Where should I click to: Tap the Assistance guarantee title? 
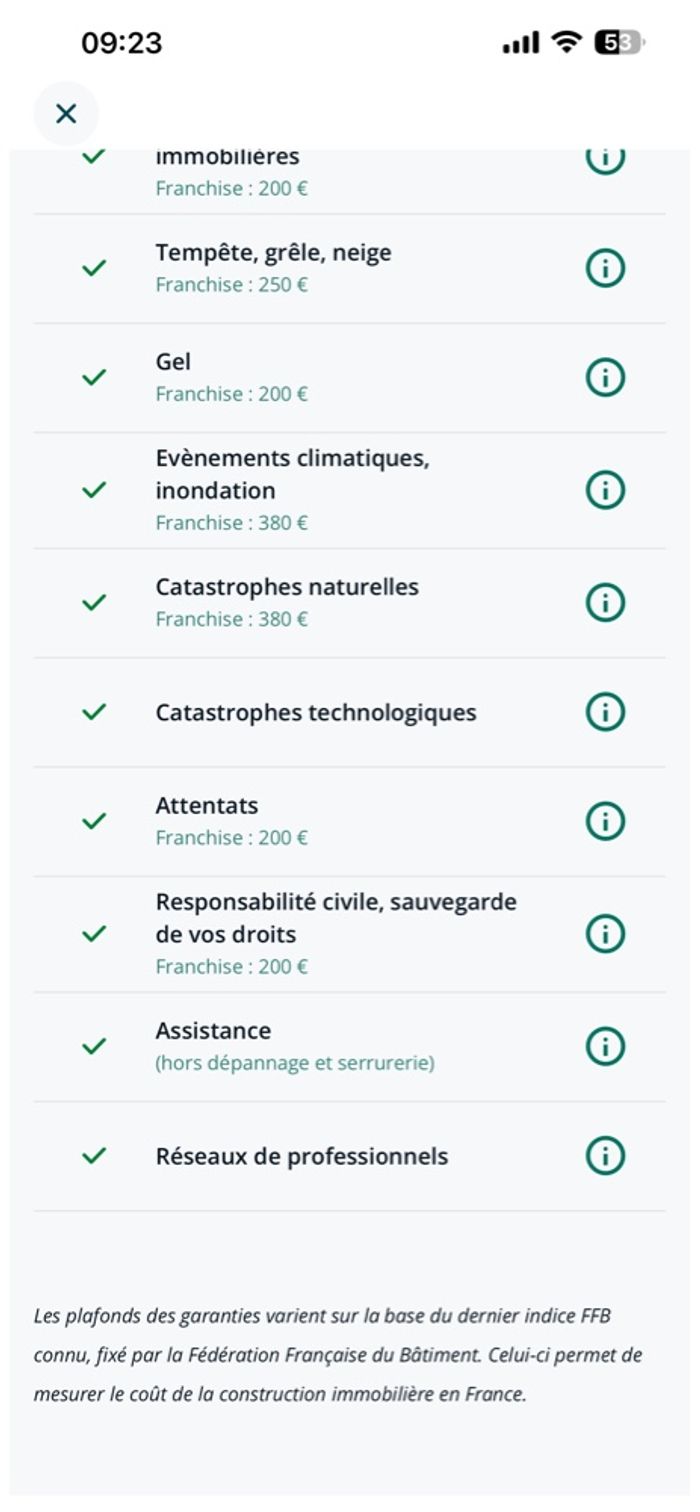coord(213,1031)
